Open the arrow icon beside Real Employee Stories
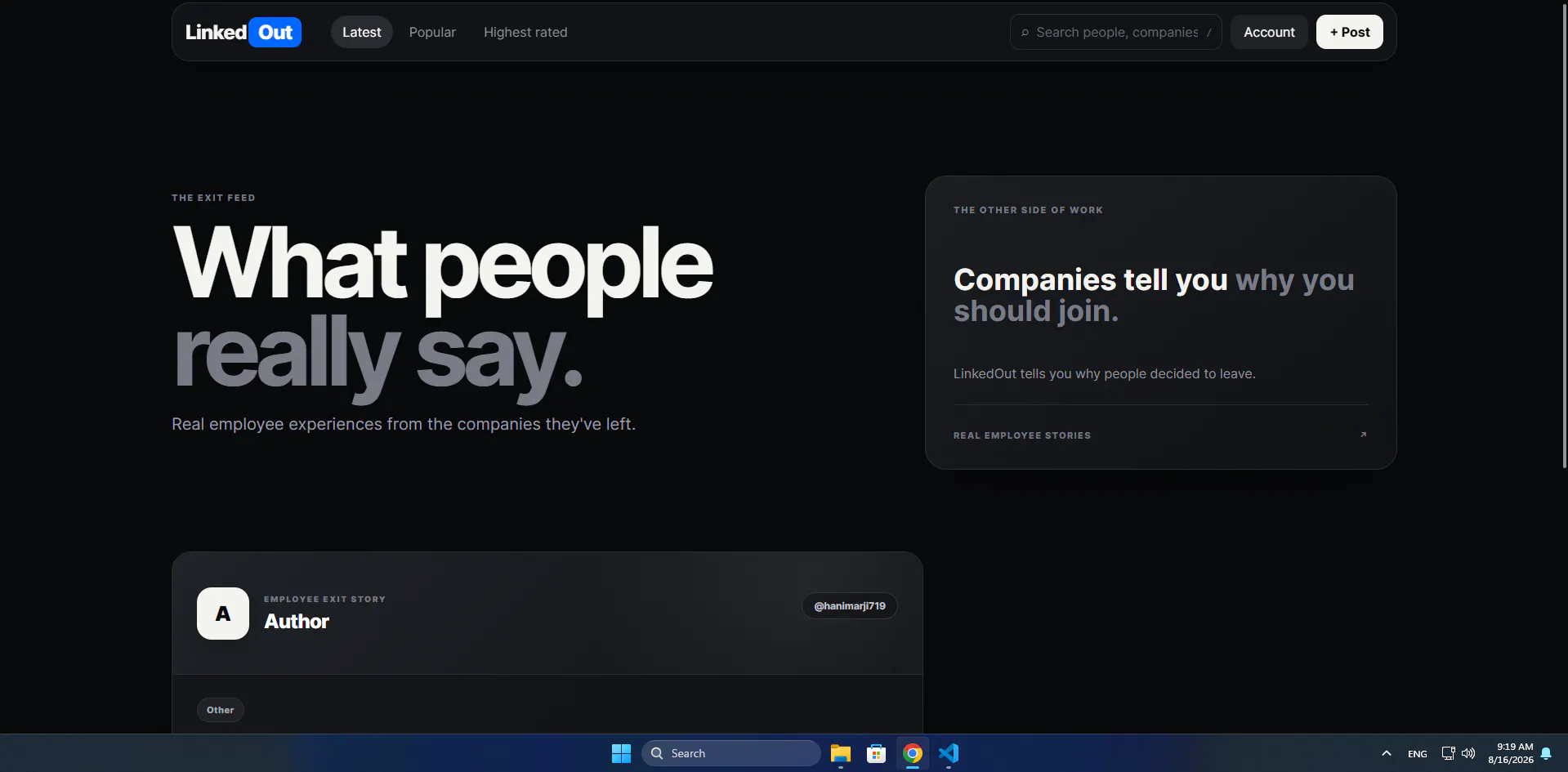 click(1363, 435)
